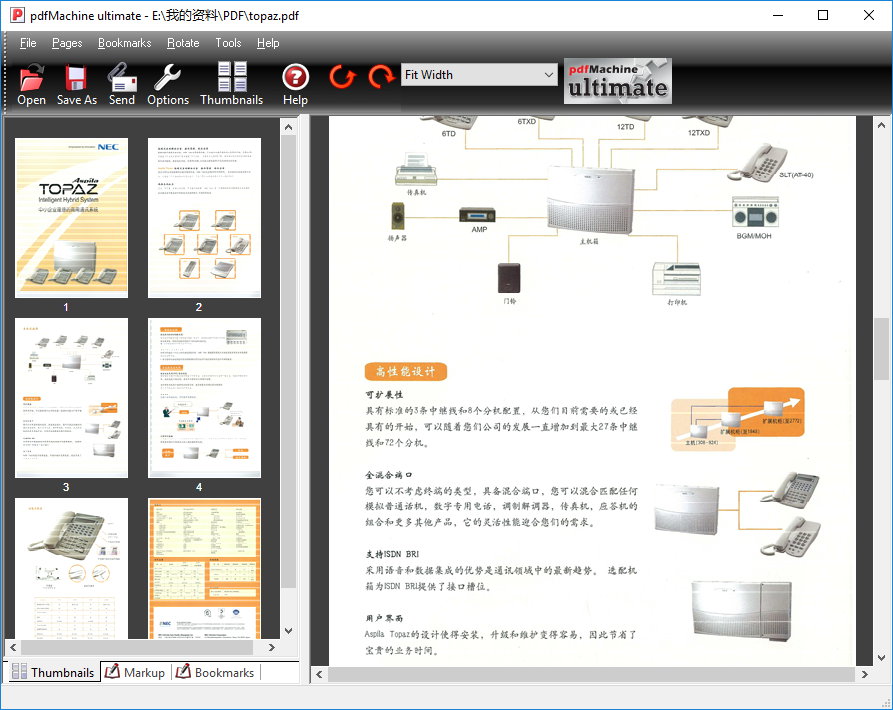The image size is (893, 710).
Task: Click document view scroll down arrow
Action: 881,658
